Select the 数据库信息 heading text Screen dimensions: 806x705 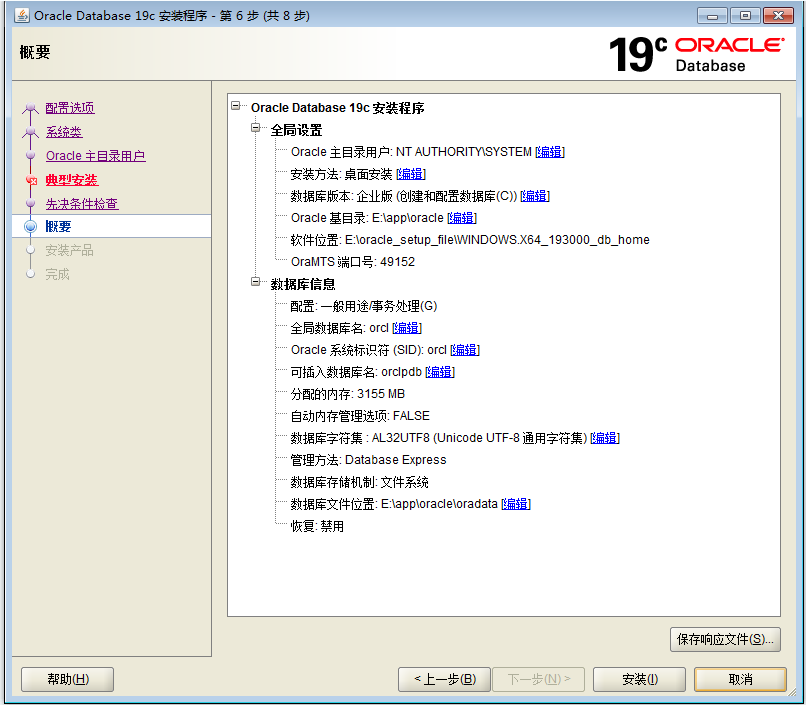click(x=303, y=284)
